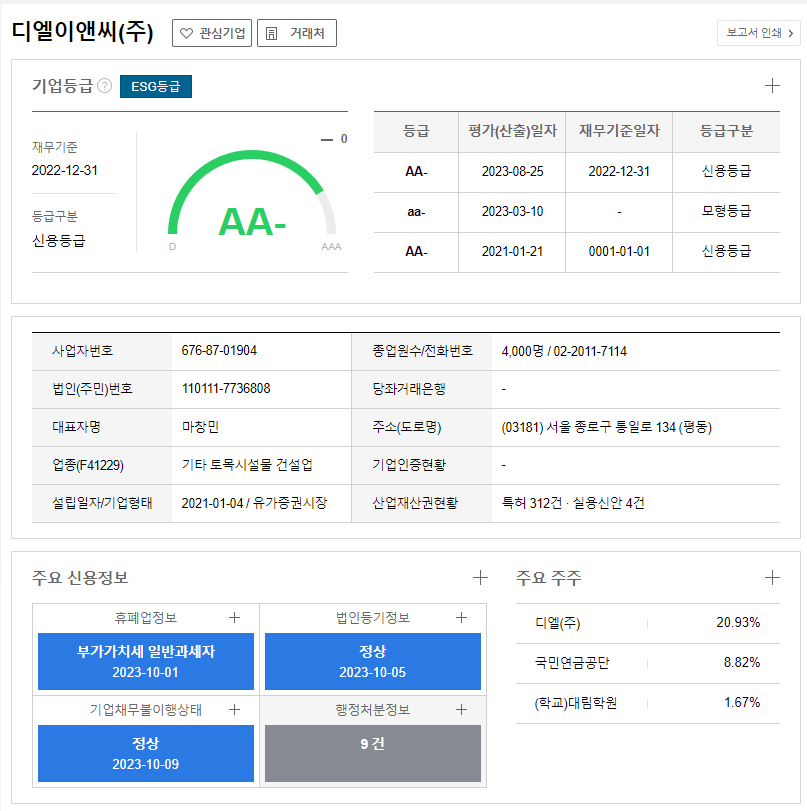Expand 주요 신용정보 section plus icon
The image size is (807, 811).
pyautogui.click(x=480, y=577)
